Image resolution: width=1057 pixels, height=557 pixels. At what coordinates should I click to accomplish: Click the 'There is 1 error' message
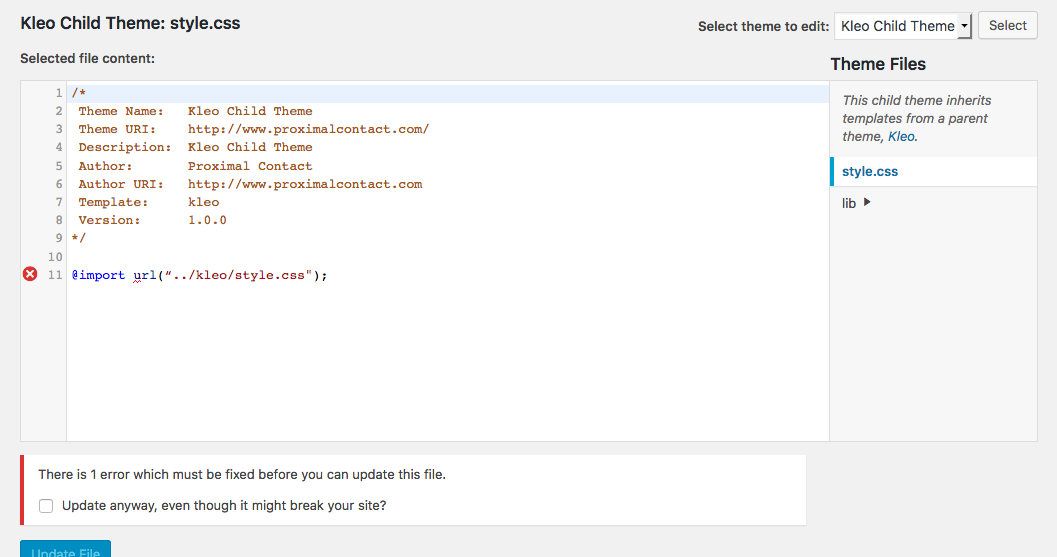coord(242,475)
